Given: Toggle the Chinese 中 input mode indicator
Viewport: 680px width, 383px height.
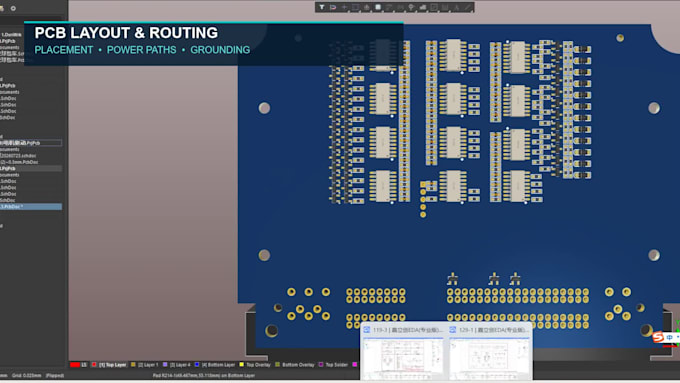Looking at the screenshot, I should (x=670, y=337).
